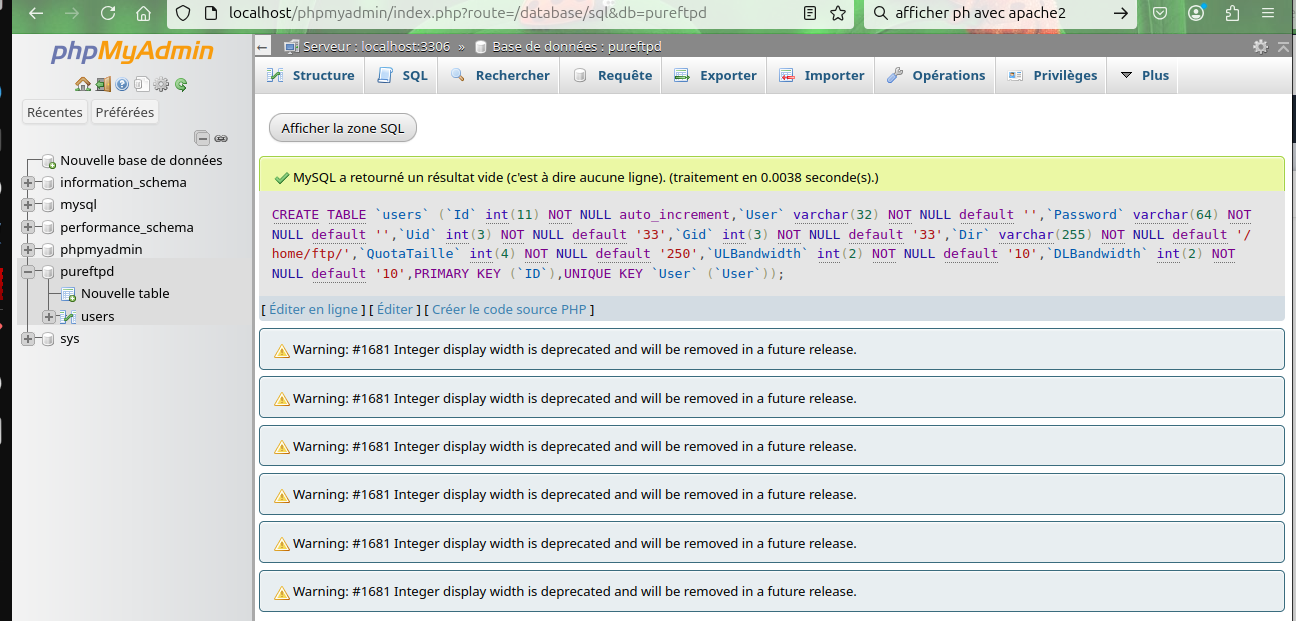Expand the performance_schema database node
The width and height of the screenshot is (1296, 621).
[x=27, y=227]
